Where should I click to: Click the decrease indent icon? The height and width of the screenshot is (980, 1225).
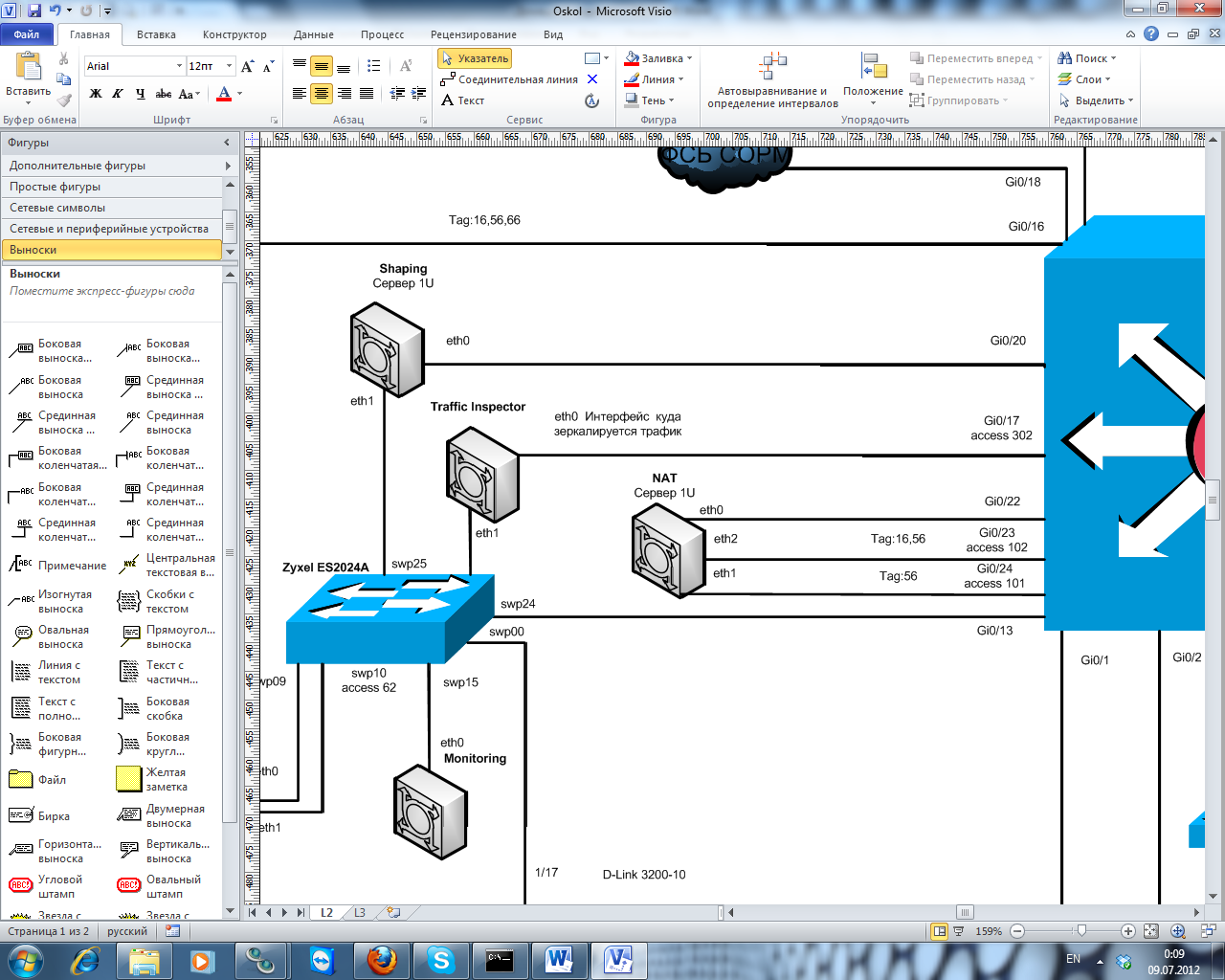coord(397,94)
